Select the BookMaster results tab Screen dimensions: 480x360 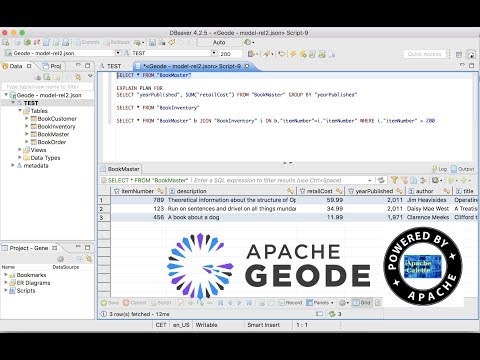(120, 169)
